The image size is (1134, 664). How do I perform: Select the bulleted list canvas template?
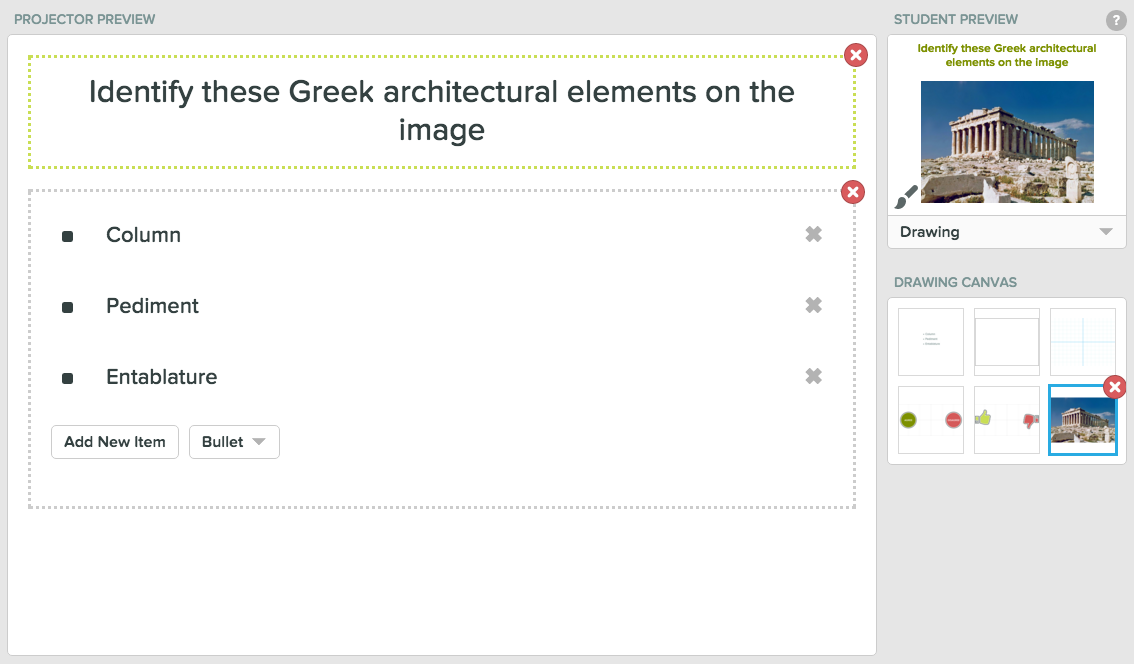click(930, 341)
